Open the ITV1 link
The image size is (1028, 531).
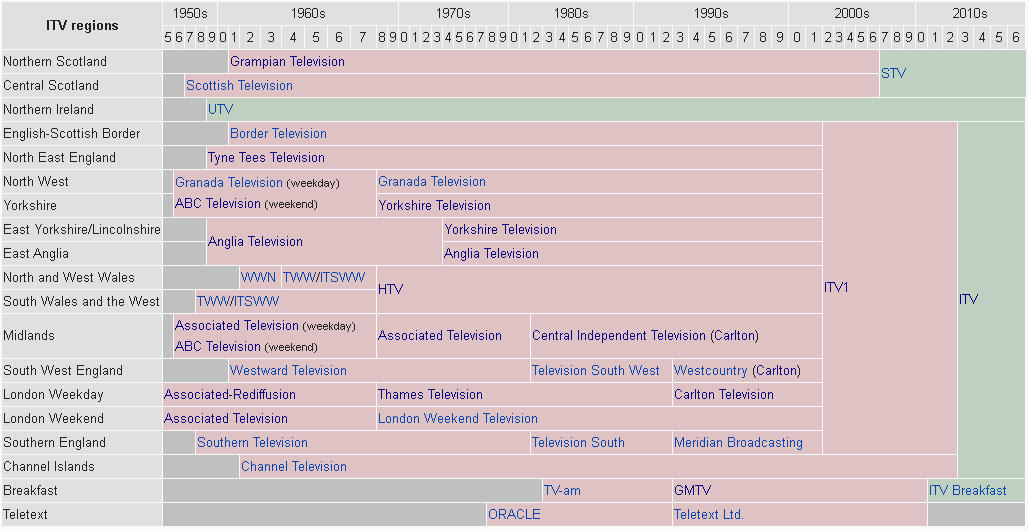point(837,287)
